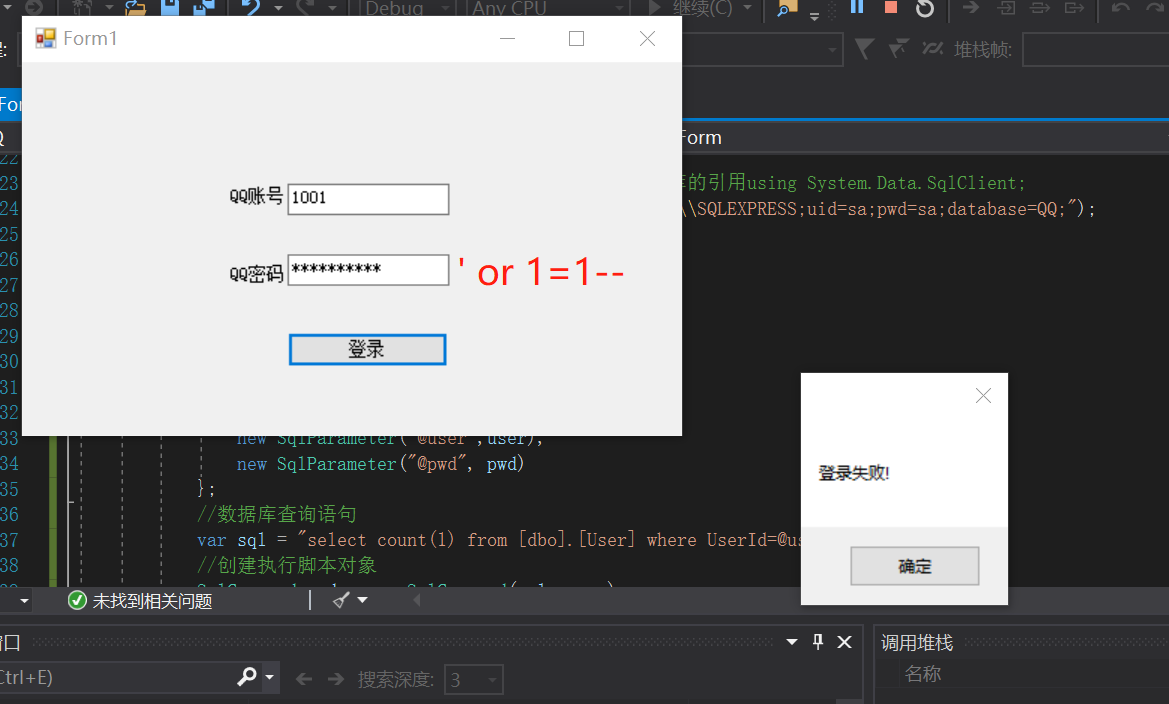This screenshot has height=704, width=1169.
Task: Click the var sql = "select count(1) line
Action: tap(499, 540)
